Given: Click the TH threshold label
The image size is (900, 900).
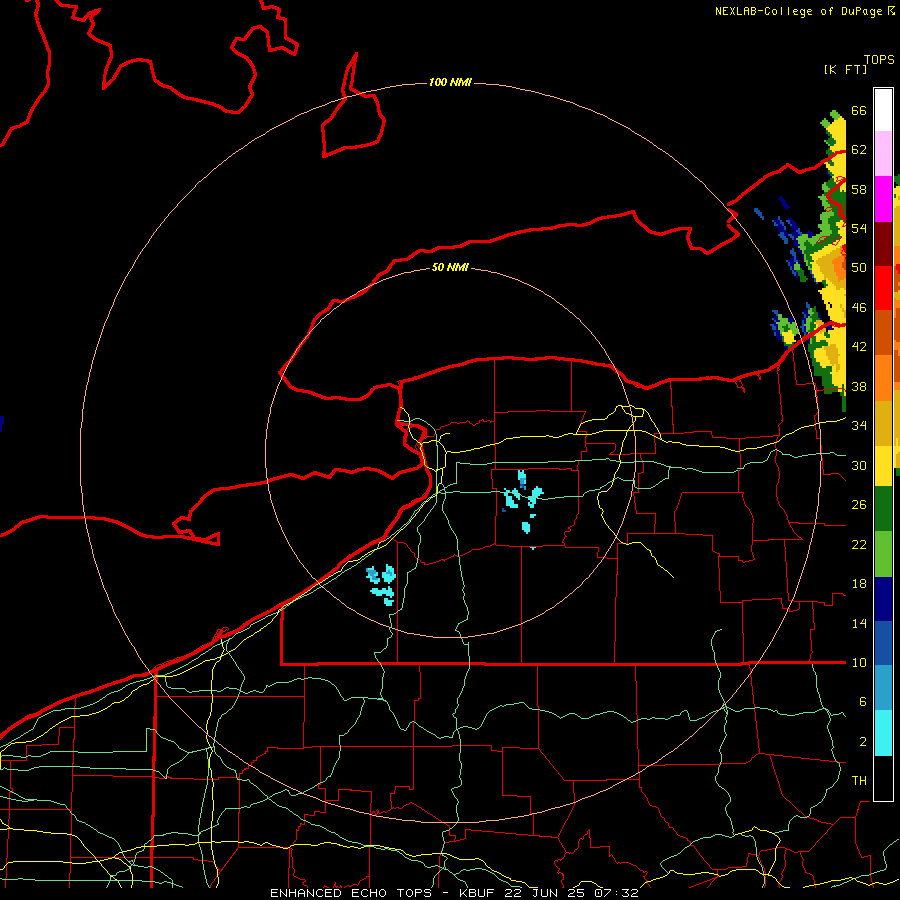Looking at the screenshot, I should (x=859, y=780).
